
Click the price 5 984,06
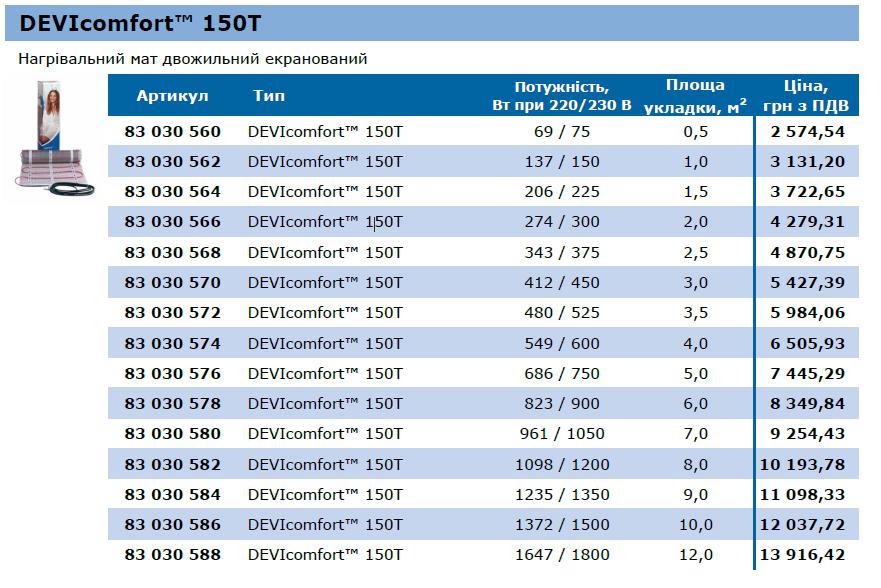[807, 313]
